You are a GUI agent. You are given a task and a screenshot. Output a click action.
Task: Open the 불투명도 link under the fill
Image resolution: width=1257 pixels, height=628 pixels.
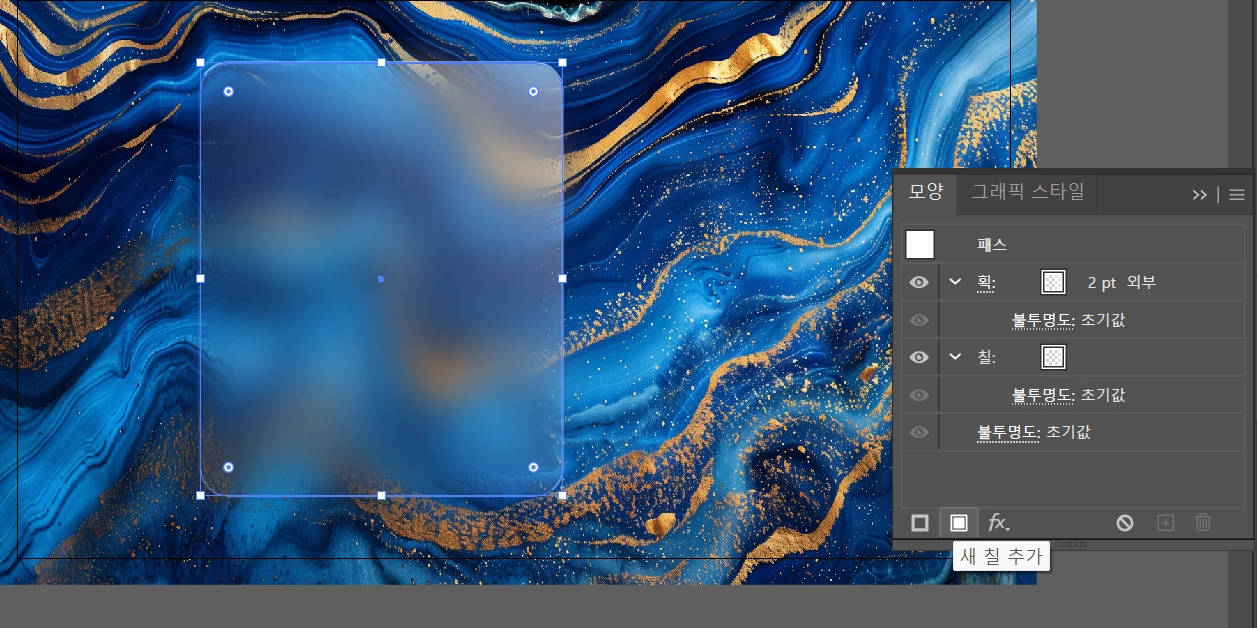click(1043, 395)
